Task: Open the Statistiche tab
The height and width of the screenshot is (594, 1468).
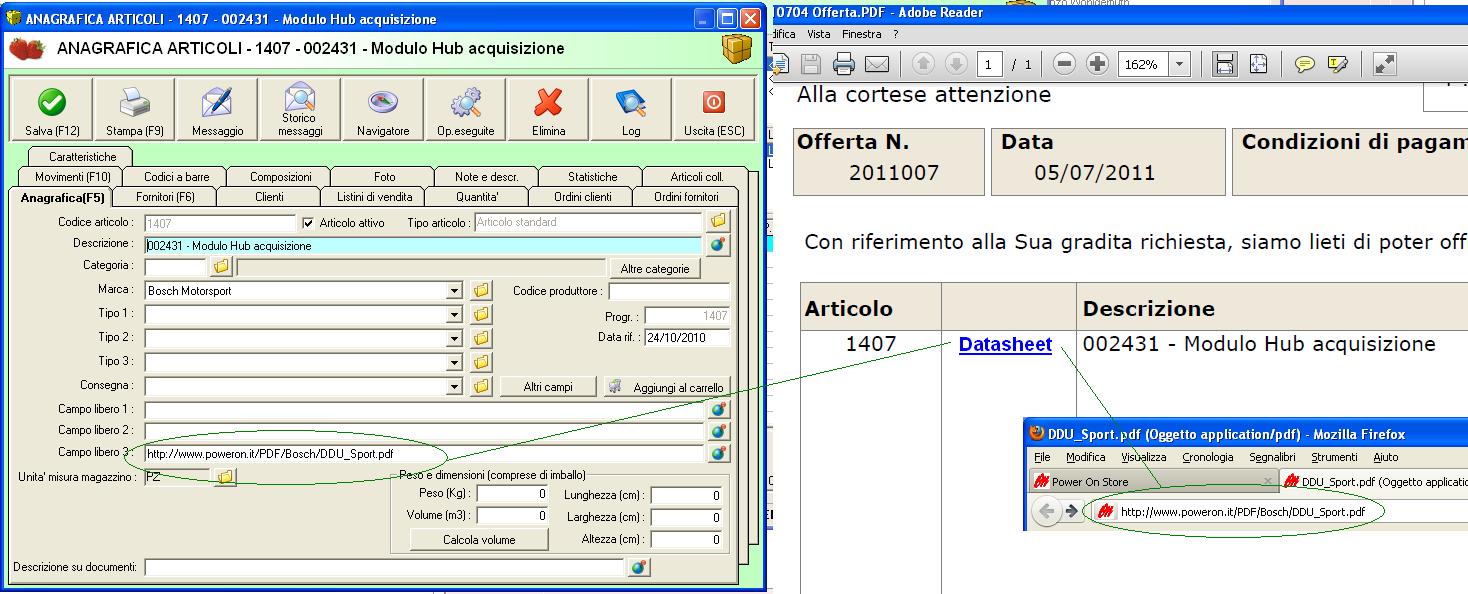Action: (592, 177)
